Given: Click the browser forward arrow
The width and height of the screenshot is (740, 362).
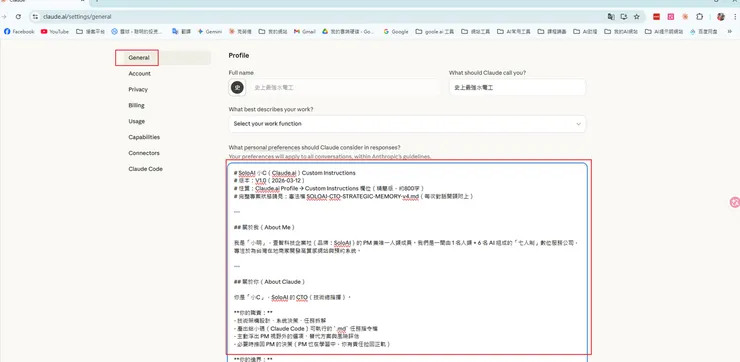Looking at the screenshot, I should coord(4,17).
